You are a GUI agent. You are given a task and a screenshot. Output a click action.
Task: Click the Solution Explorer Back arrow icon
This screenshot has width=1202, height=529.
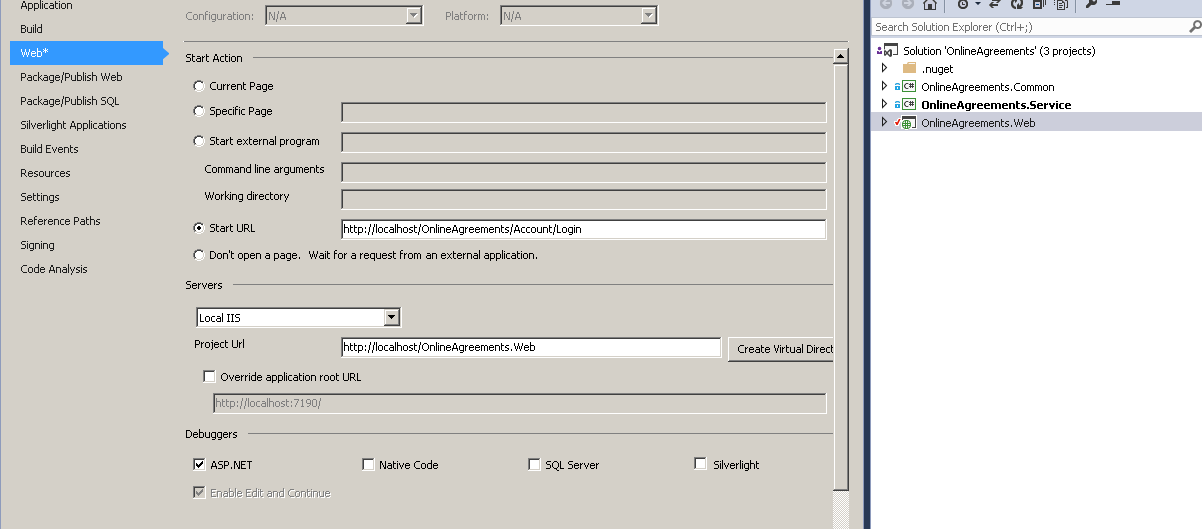point(886,4)
